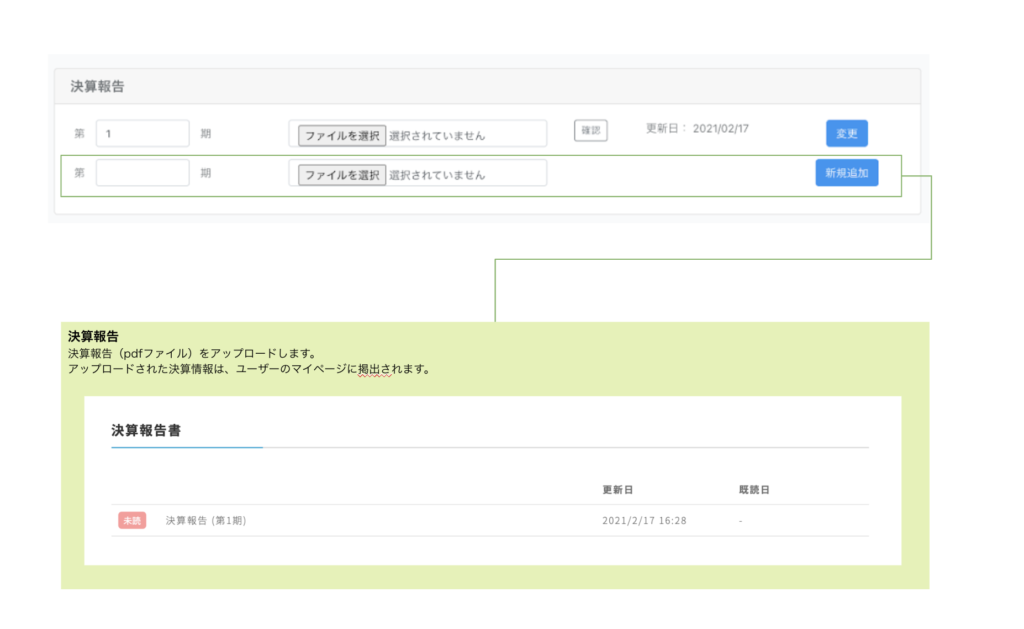The height and width of the screenshot is (629, 1024).
Task: Click the blue 新規追加 button
Action: coord(846,173)
